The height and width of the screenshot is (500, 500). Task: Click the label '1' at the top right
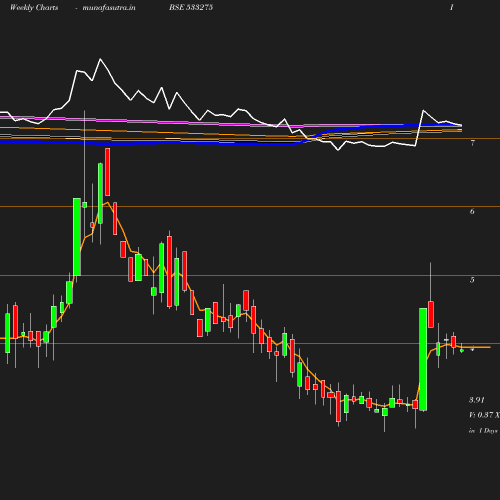point(451,7)
